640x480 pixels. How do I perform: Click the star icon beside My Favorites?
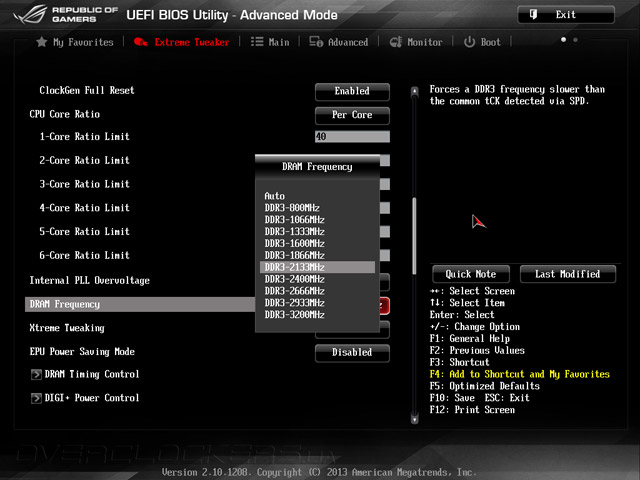(42, 42)
